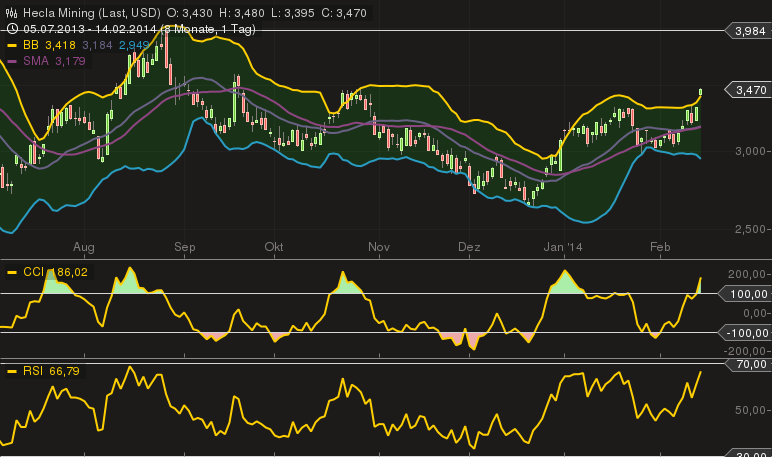Click the Sep label on time axis
This screenshot has width=772, height=457.
(x=184, y=245)
